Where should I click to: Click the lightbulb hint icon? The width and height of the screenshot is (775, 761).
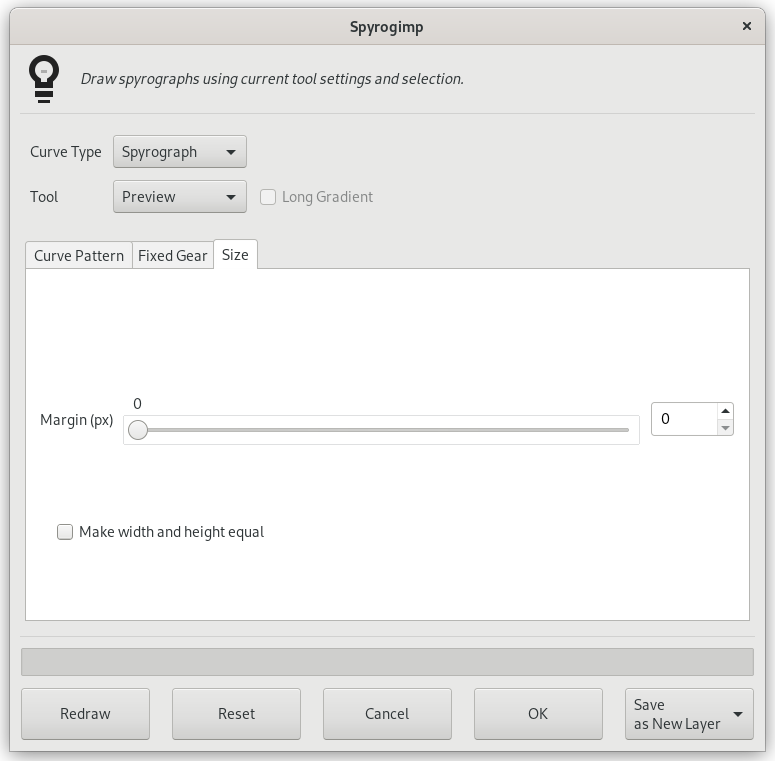[44, 79]
